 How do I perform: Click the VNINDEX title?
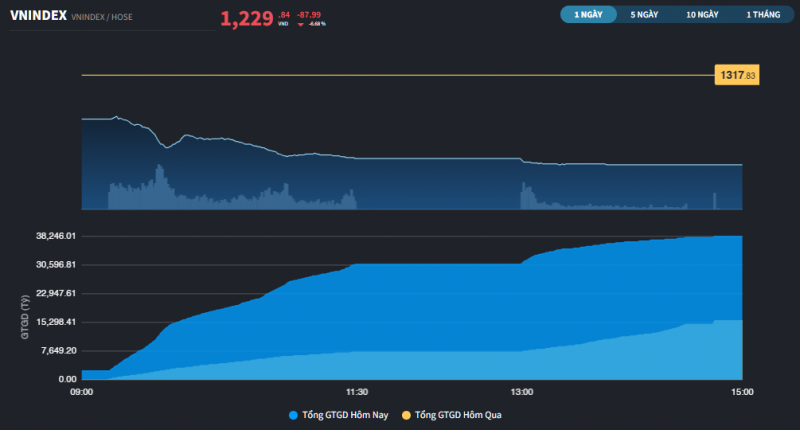pos(38,17)
